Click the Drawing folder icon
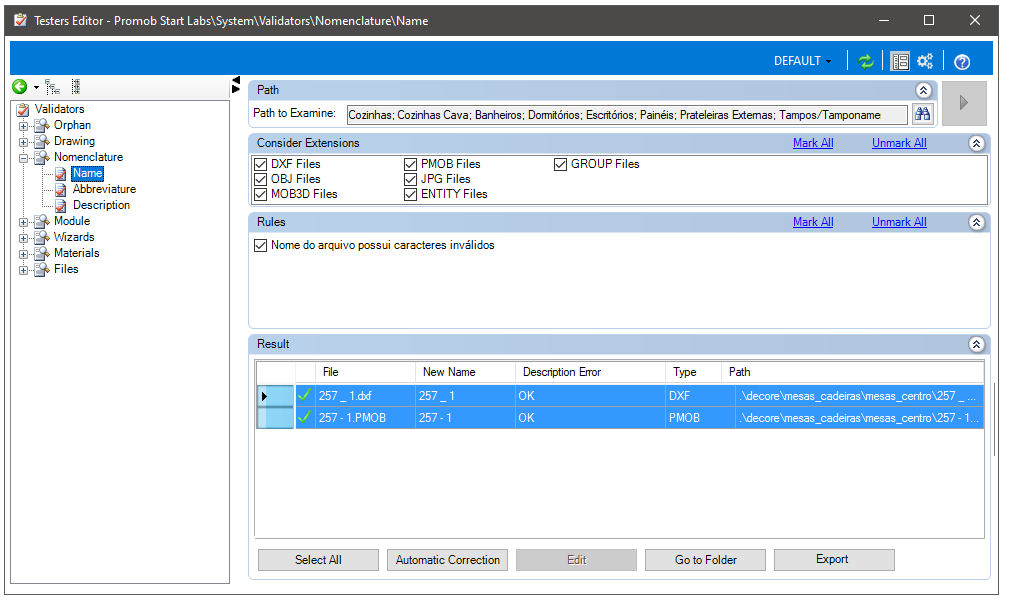This screenshot has height=602, width=1014. tap(42, 141)
